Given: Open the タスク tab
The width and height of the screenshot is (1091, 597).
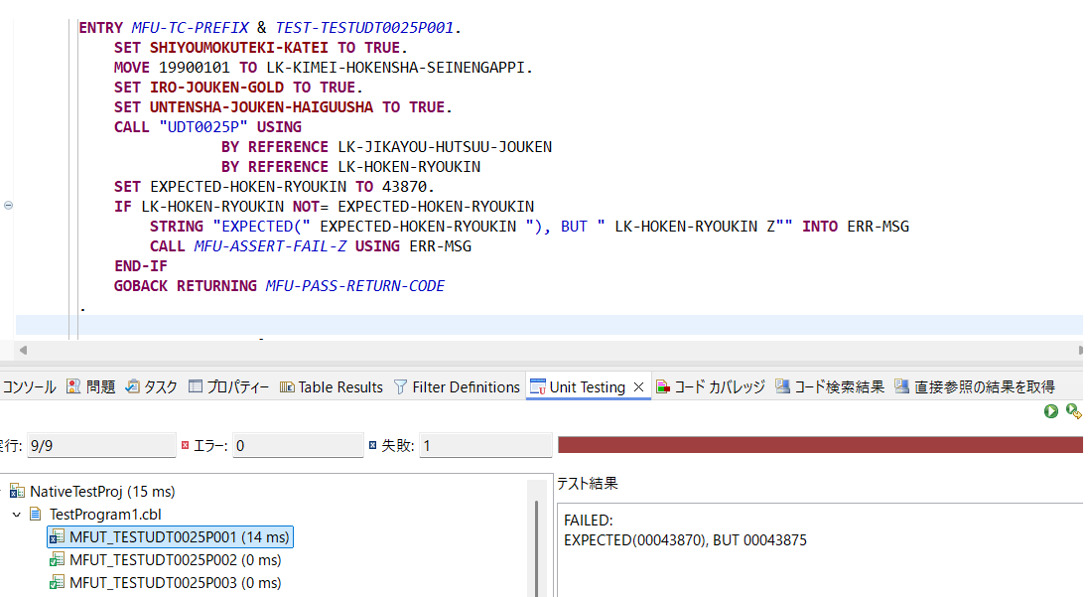Looking at the screenshot, I should [x=140, y=387].
